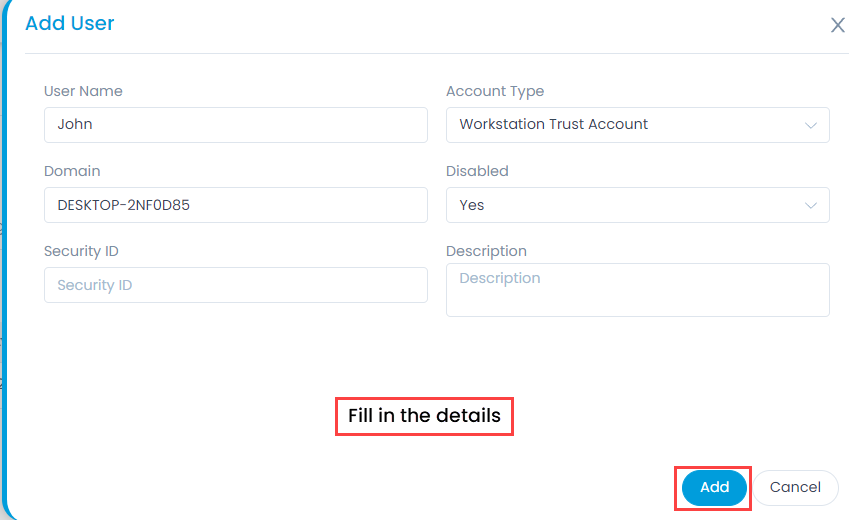Confirm with the blue Add button
863x520 pixels.
click(x=714, y=488)
